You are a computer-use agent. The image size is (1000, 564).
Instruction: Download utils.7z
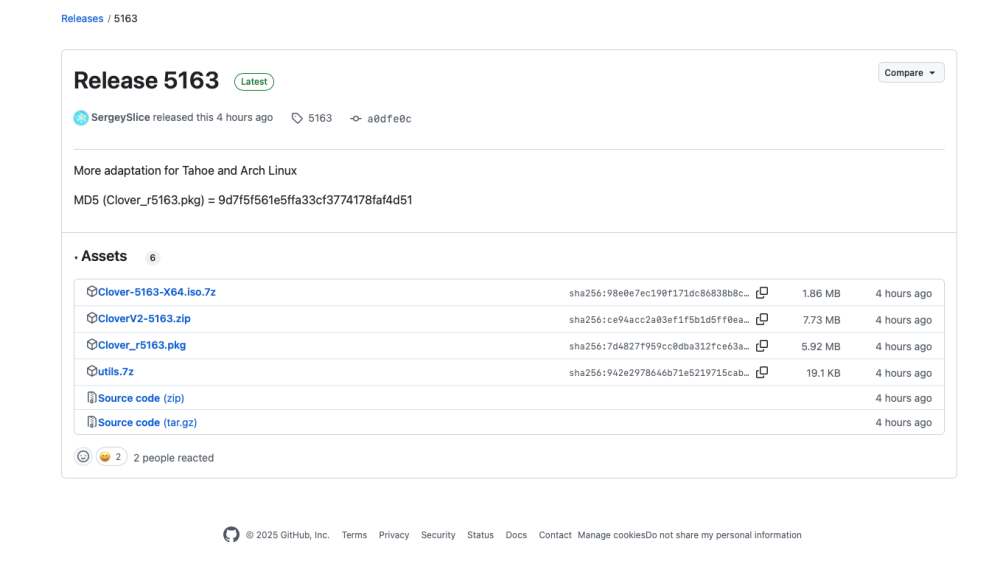pyautogui.click(x=116, y=371)
